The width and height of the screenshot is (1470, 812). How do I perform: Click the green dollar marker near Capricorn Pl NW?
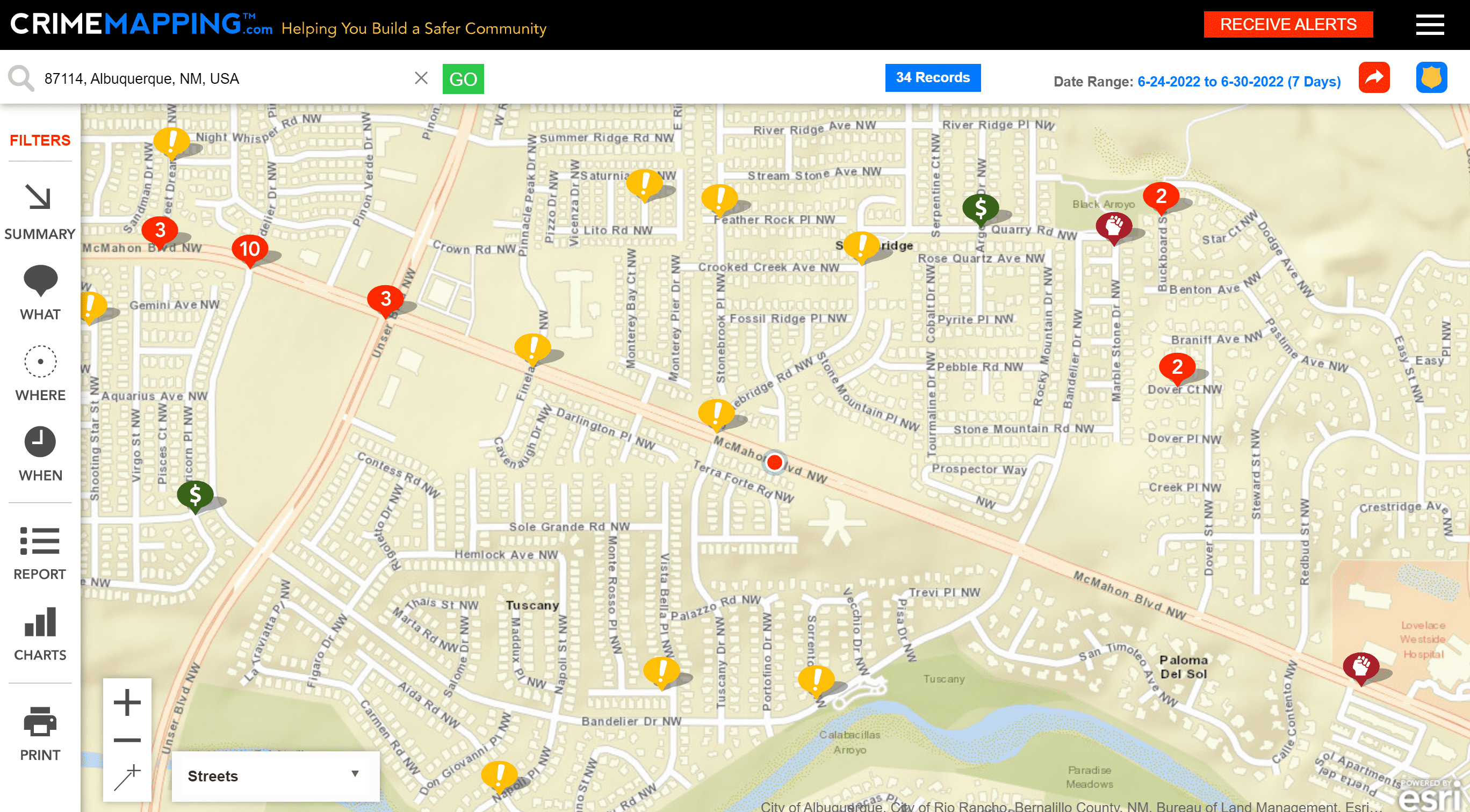(x=195, y=496)
